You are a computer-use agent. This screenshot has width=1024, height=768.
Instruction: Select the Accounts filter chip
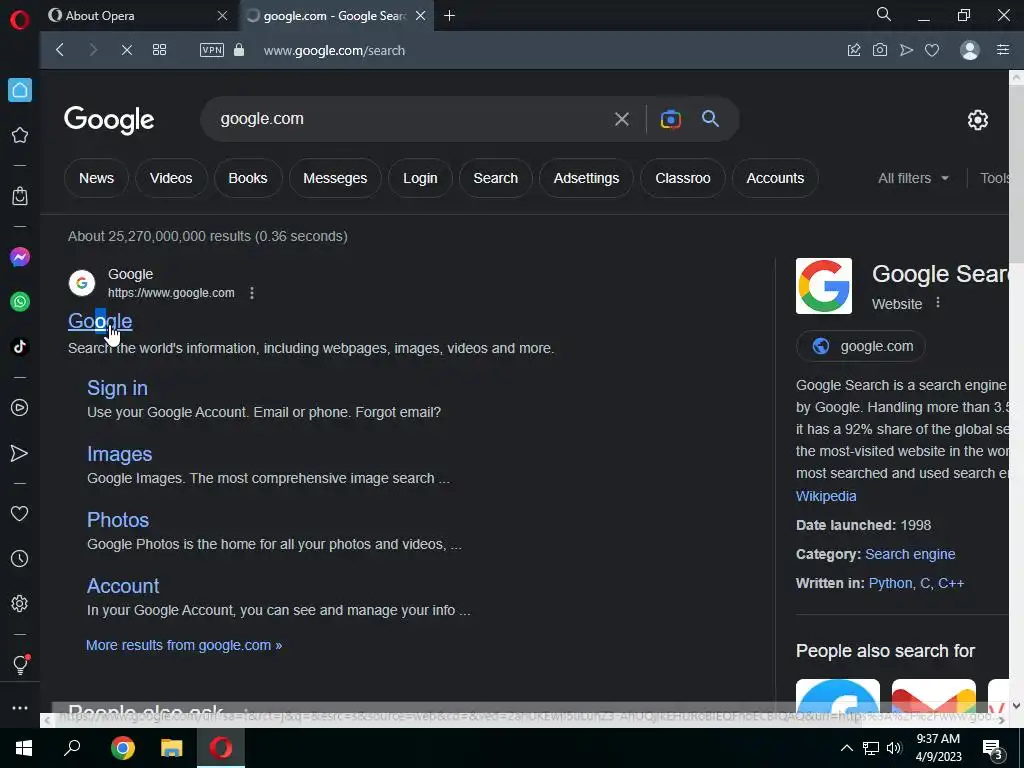[775, 178]
